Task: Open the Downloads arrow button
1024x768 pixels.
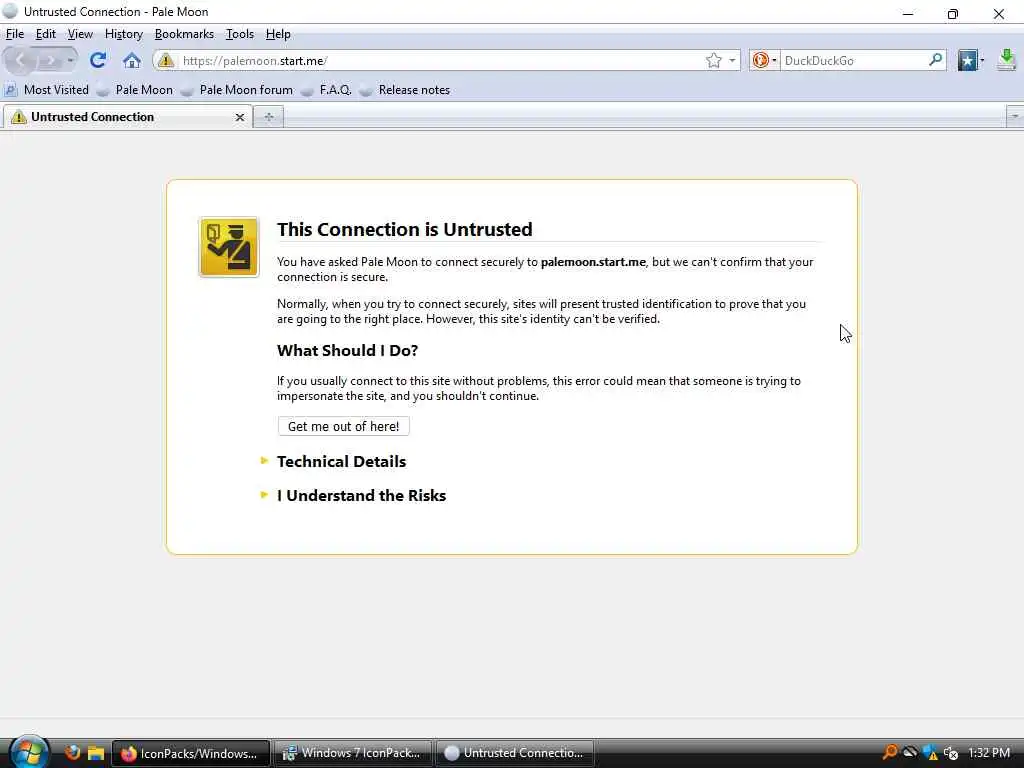Action: (x=1007, y=61)
